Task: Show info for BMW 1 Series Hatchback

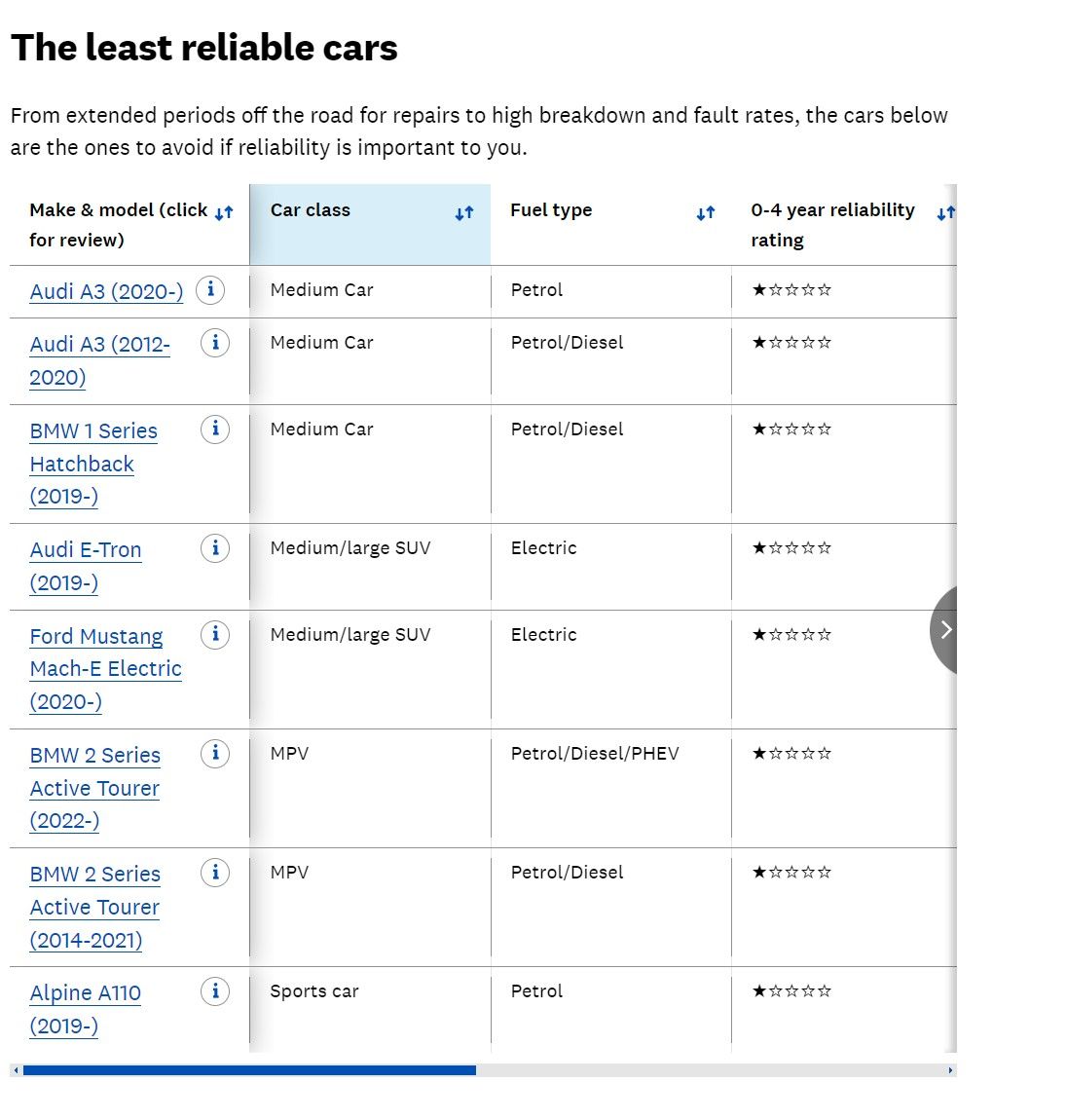Action: pyautogui.click(x=215, y=429)
